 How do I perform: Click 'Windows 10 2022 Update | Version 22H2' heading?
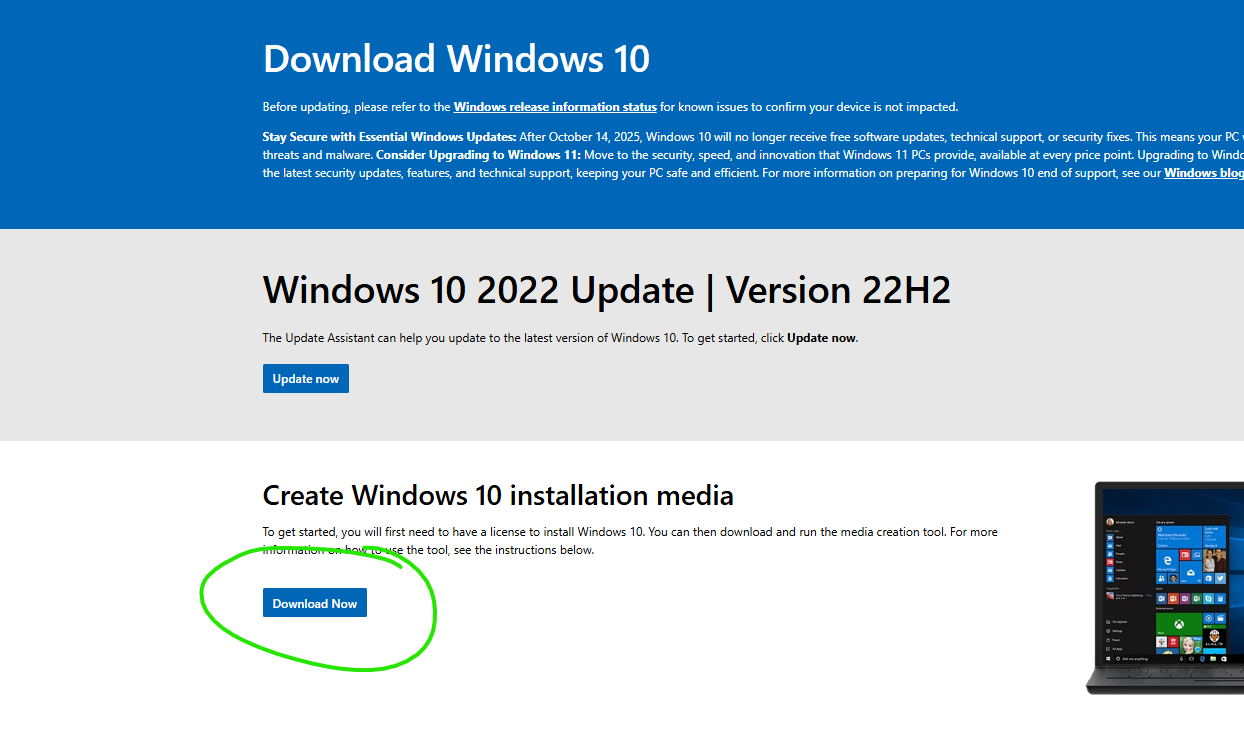(606, 290)
